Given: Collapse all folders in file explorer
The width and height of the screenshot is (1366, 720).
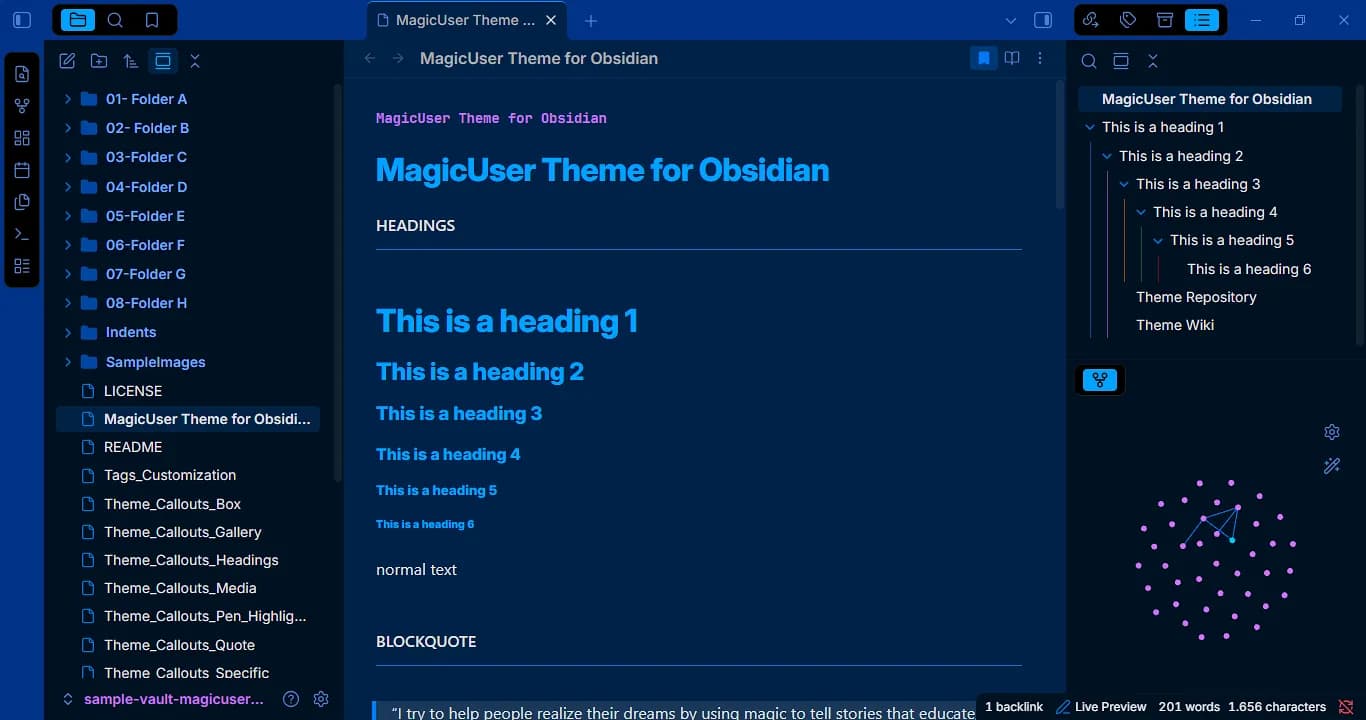Looking at the screenshot, I should point(195,61).
